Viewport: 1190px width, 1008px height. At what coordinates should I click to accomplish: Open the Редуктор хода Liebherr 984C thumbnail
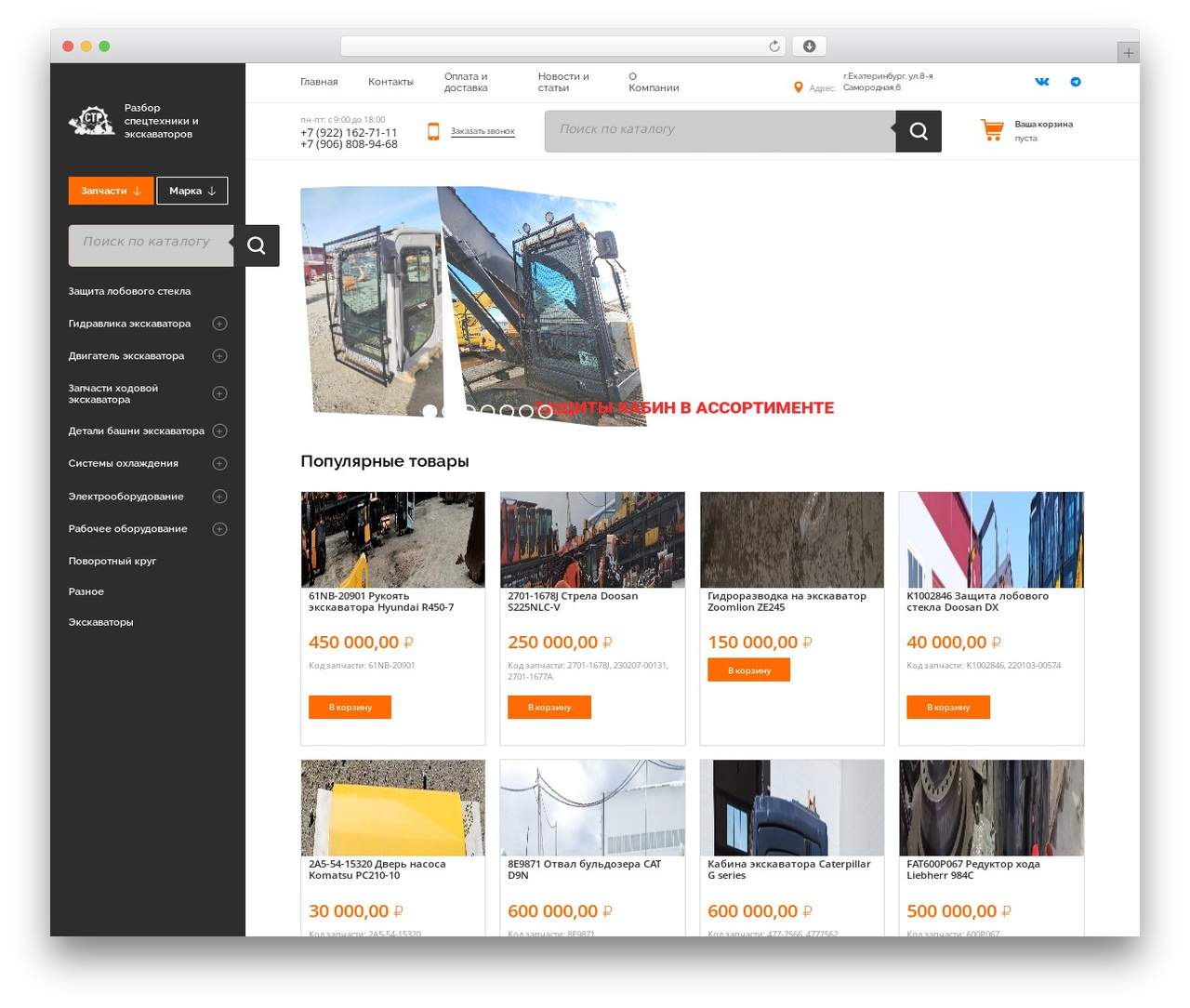tap(991, 808)
